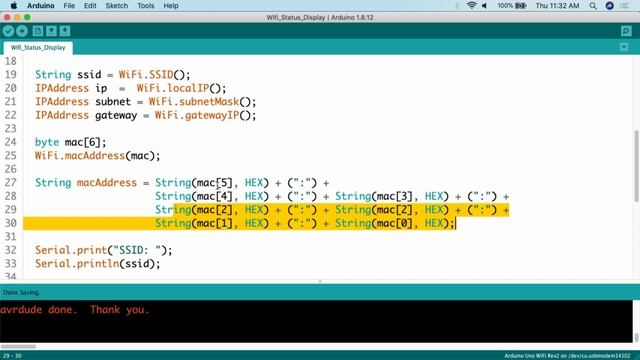Click the horizontal scrollbar thumb at bottom
Viewport: 640px width, 360px height.
18,347
